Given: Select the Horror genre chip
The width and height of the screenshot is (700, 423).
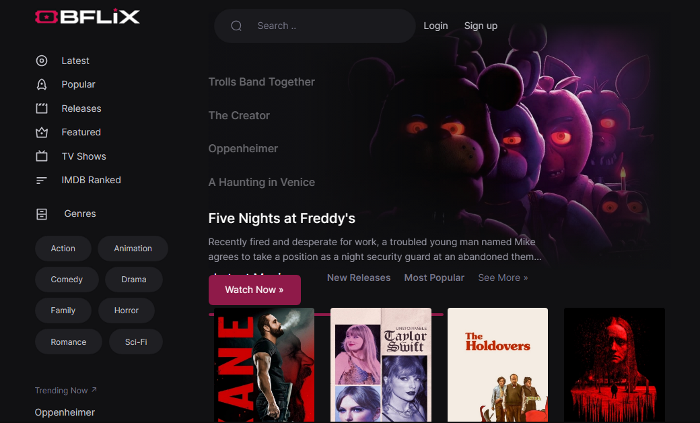Looking at the screenshot, I should (x=126, y=311).
